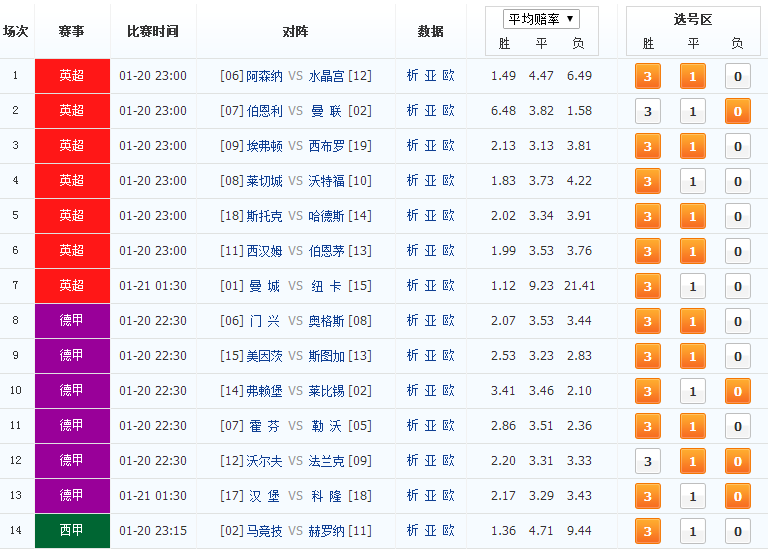The height and width of the screenshot is (553, 768).
Task: Toggle draw 1 for 埃弗顿 vs 西布罗
Action: (693, 146)
